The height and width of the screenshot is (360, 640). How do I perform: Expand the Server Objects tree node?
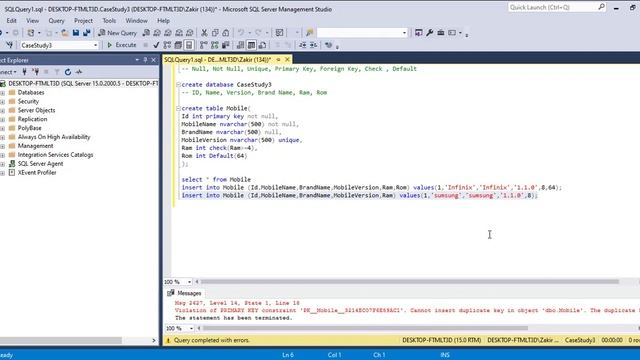point(3,111)
